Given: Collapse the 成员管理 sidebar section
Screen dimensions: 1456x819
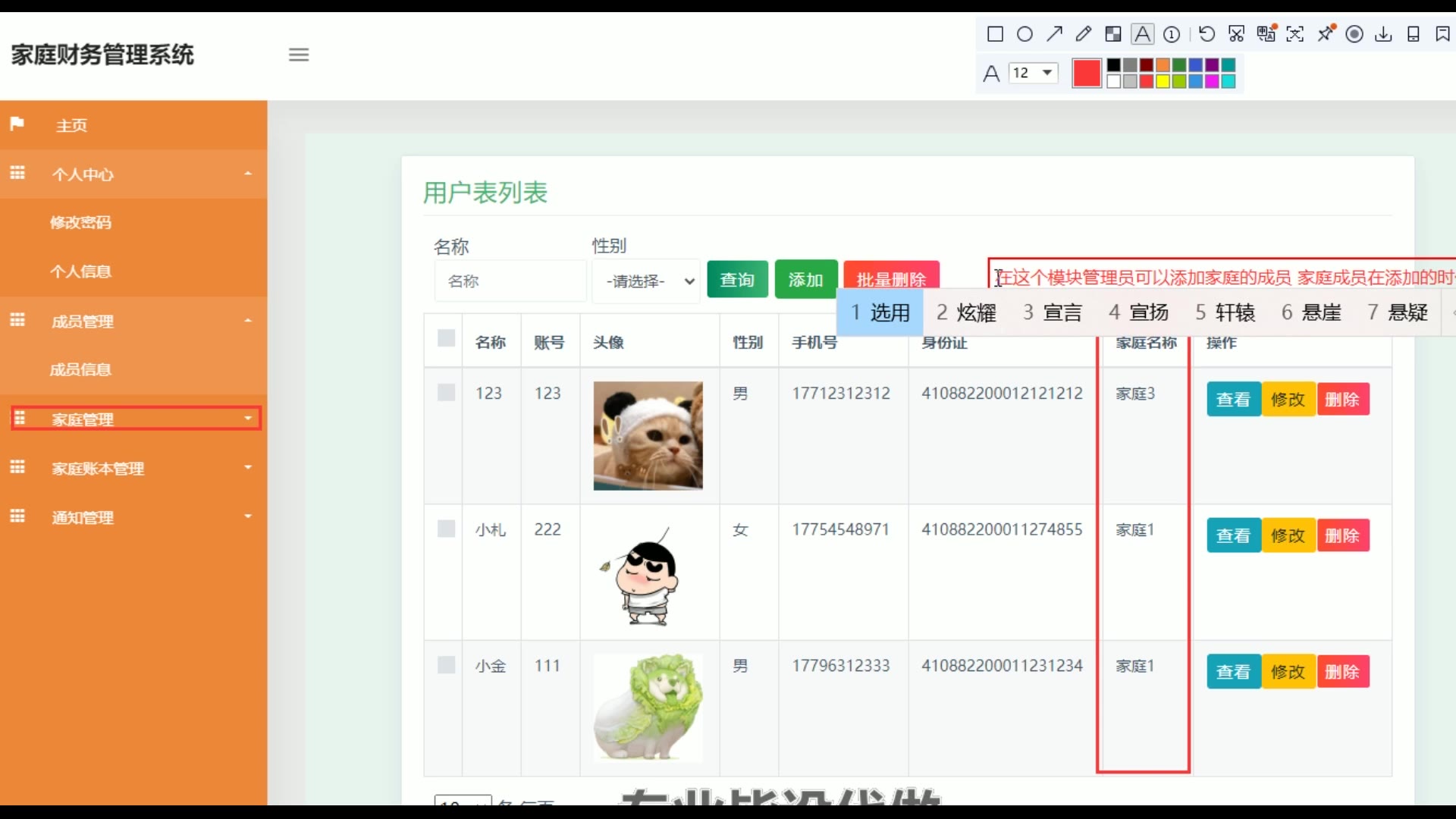Looking at the screenshot, I should click(x=133, y=321).
